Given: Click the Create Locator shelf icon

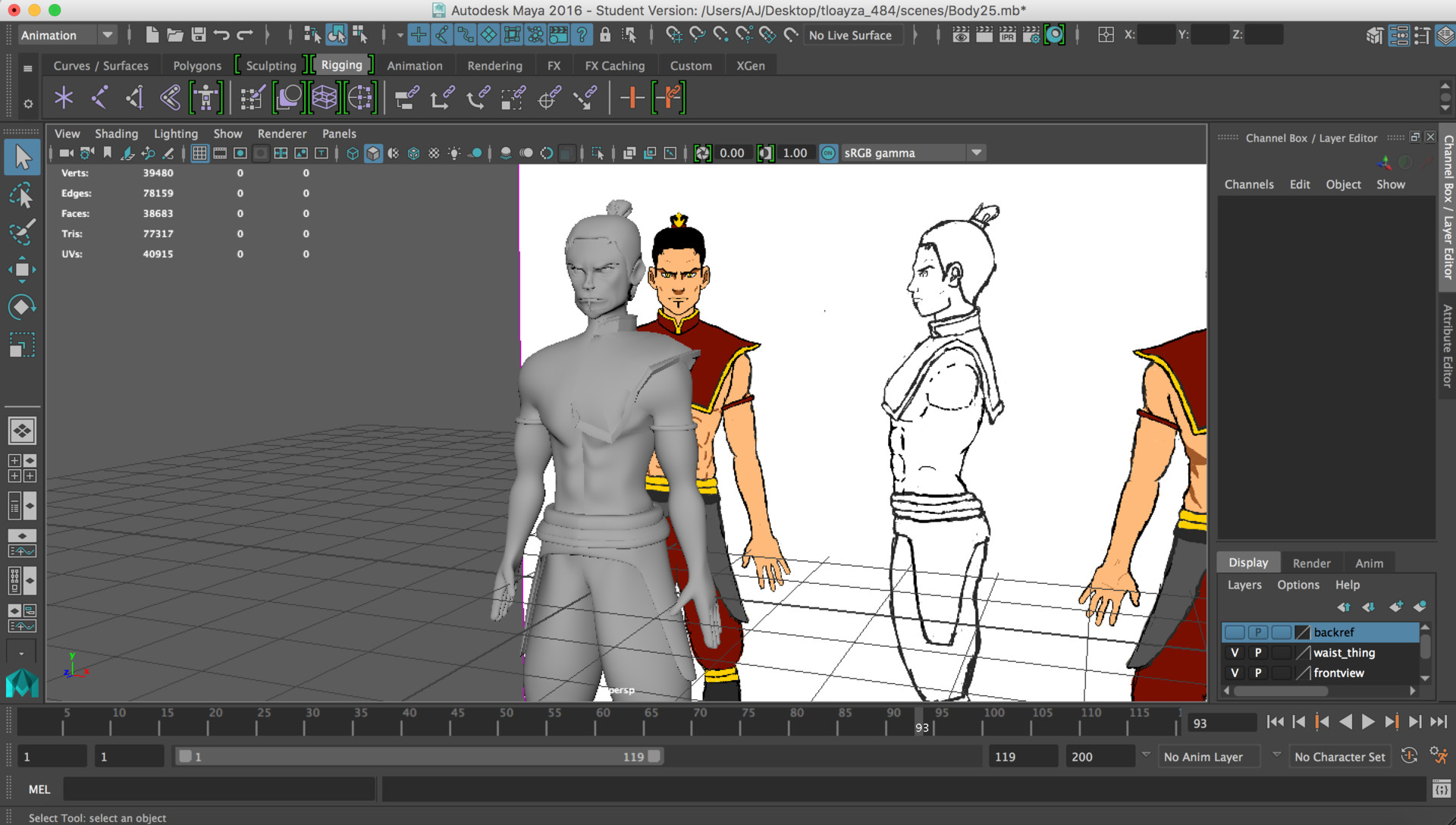Looking at the screenshot, I should [x=64, y=98].
